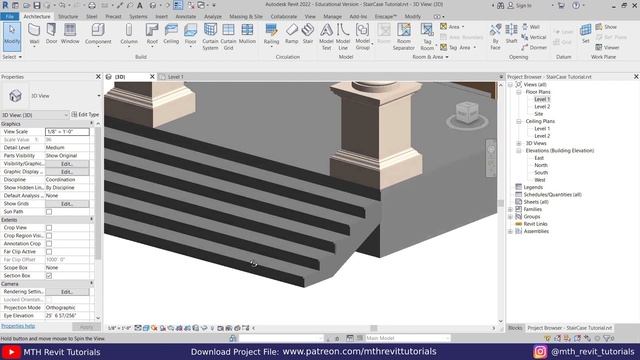640x360 pixels.
Task: Switch to the Structure ribbon tab
Action: 68,16
